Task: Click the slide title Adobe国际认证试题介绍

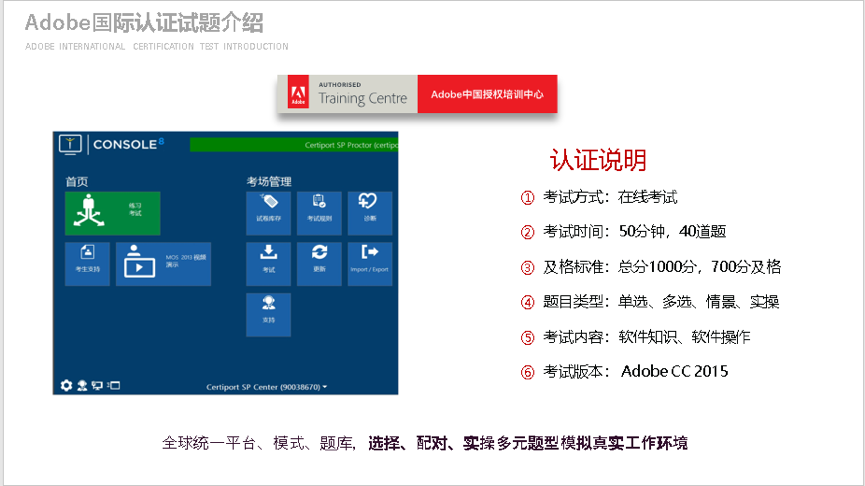Action: point(144,23)
